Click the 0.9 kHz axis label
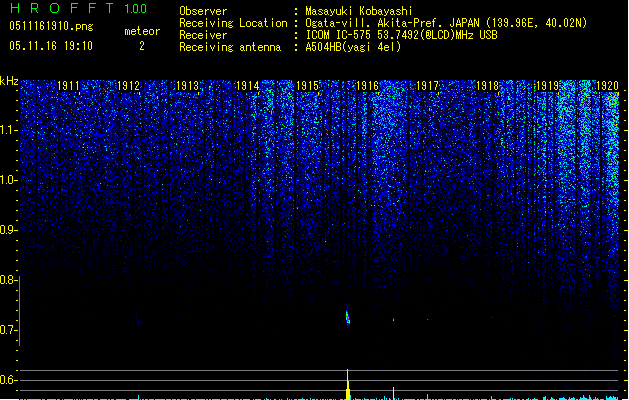629x400 pixels. pyautogui.click(x=8, y=230)
